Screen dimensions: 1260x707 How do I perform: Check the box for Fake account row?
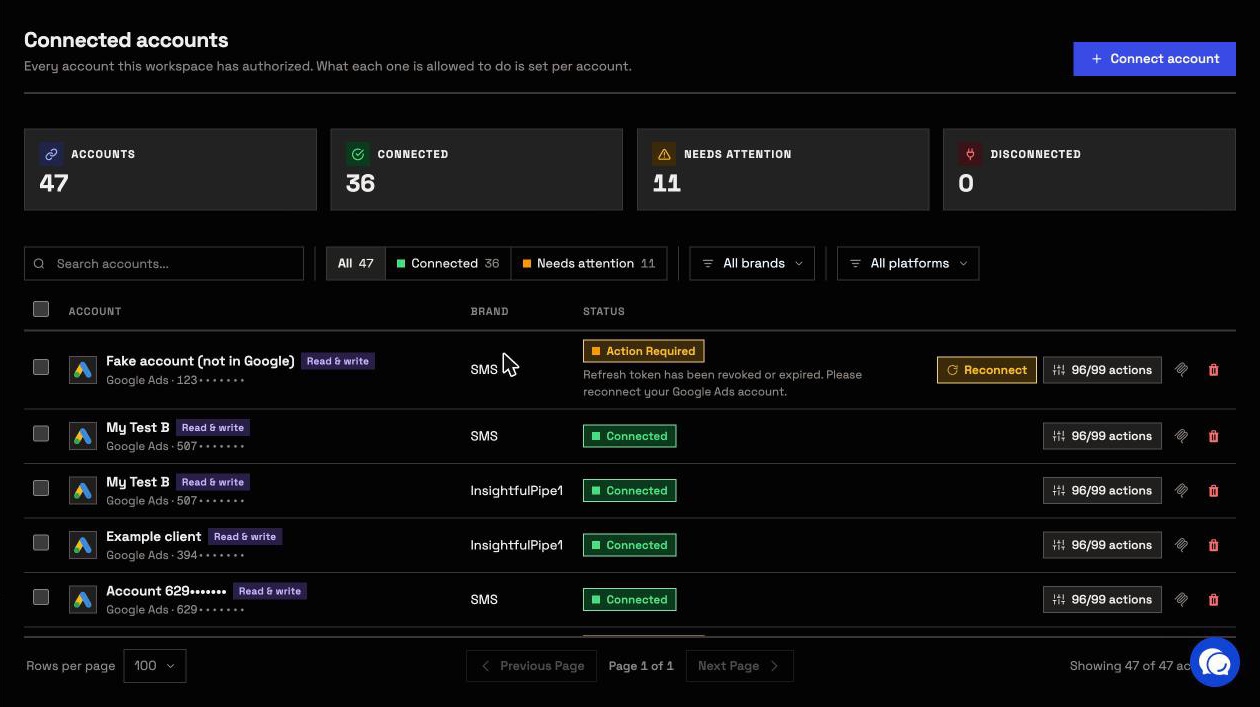[x=41, y=367]
